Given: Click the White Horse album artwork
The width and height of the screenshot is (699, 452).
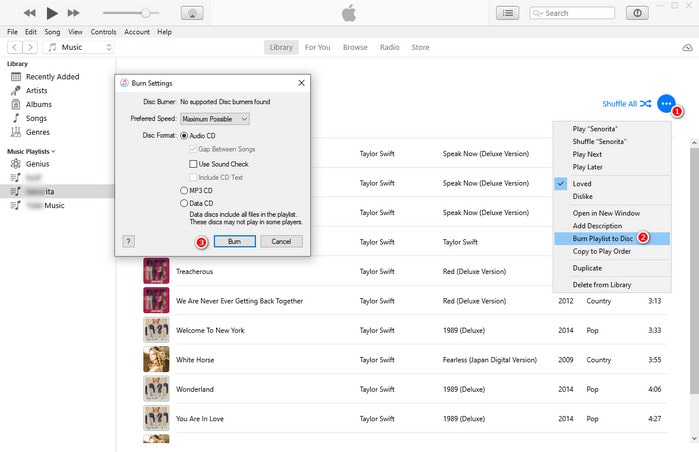Looking at the screenshot, I should (156, 359).
